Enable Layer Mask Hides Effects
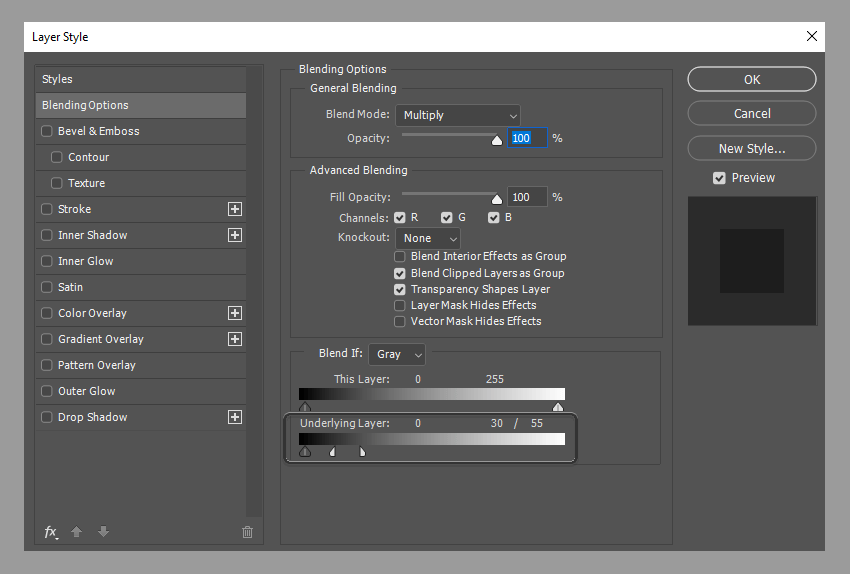Viewport: 850px width, 574px height. coord(400,306)
